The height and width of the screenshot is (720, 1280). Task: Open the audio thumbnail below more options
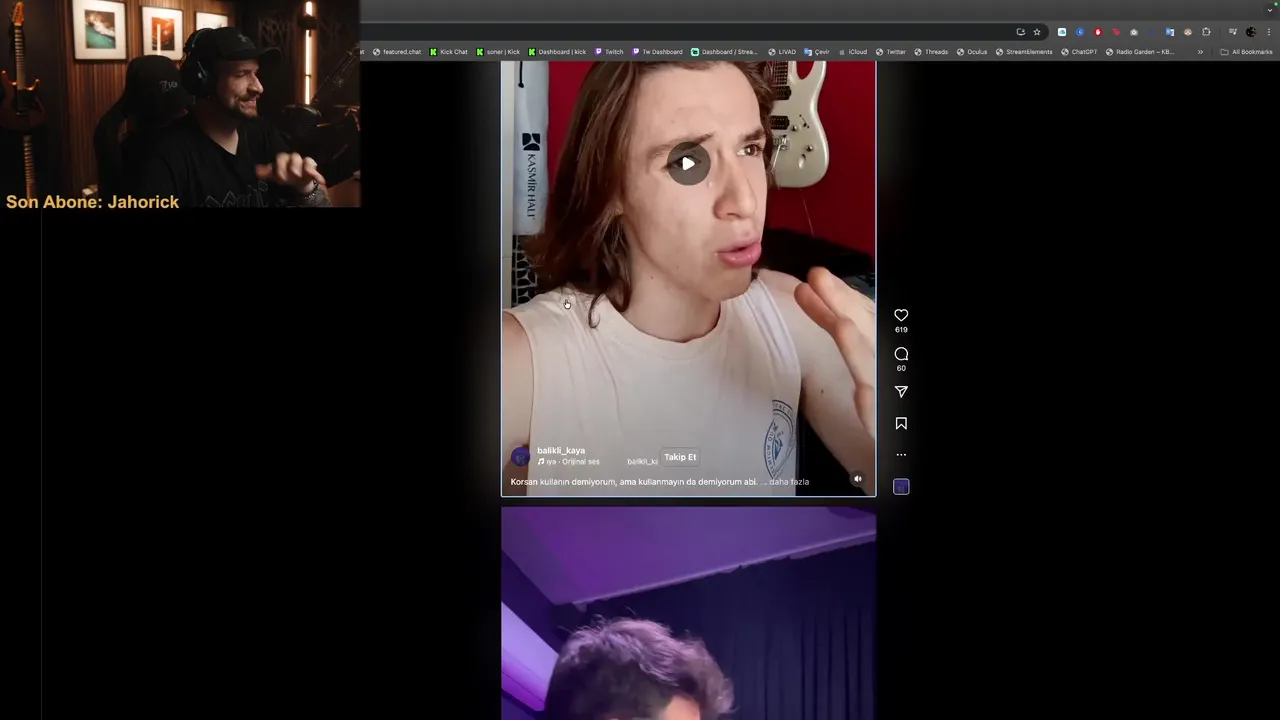[901, 487]
